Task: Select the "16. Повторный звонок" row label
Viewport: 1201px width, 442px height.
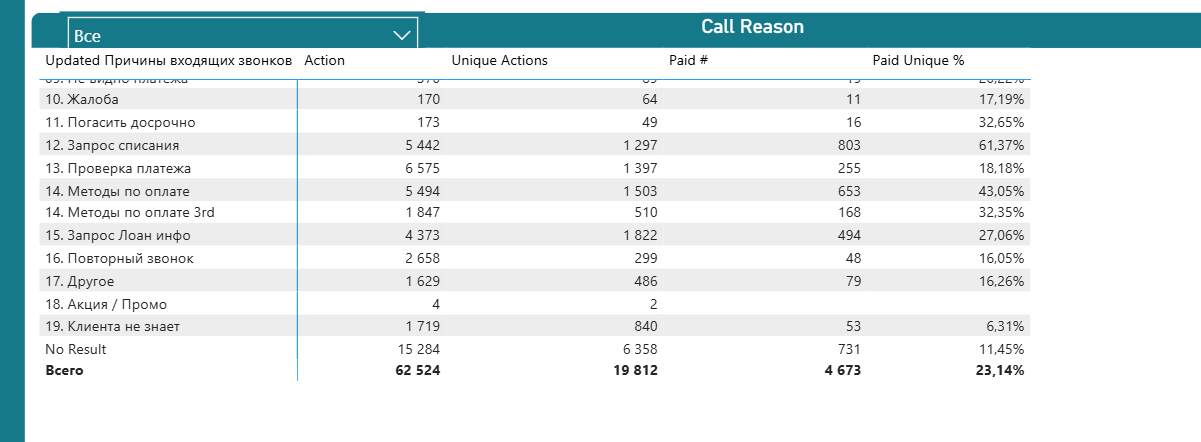Action: tap(120, 258)
